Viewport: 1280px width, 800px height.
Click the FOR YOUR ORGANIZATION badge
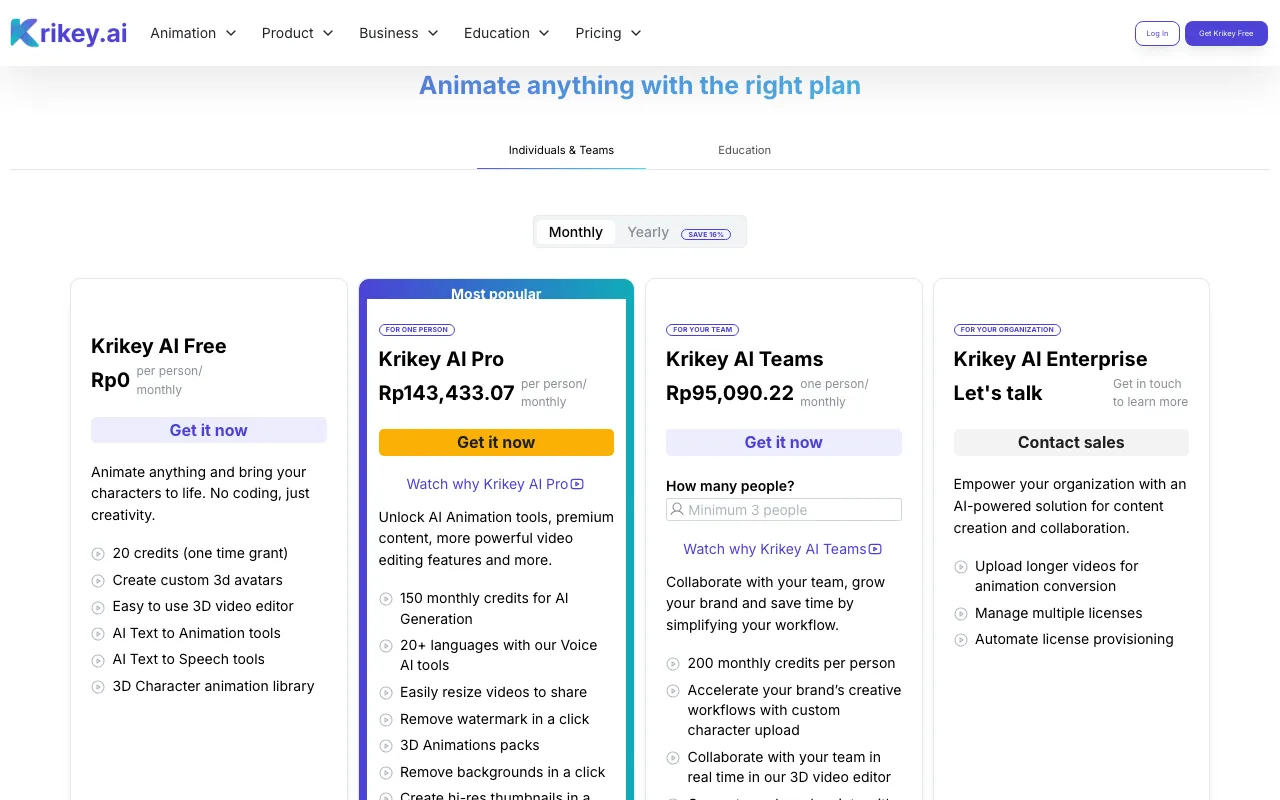click(1007, 330)
